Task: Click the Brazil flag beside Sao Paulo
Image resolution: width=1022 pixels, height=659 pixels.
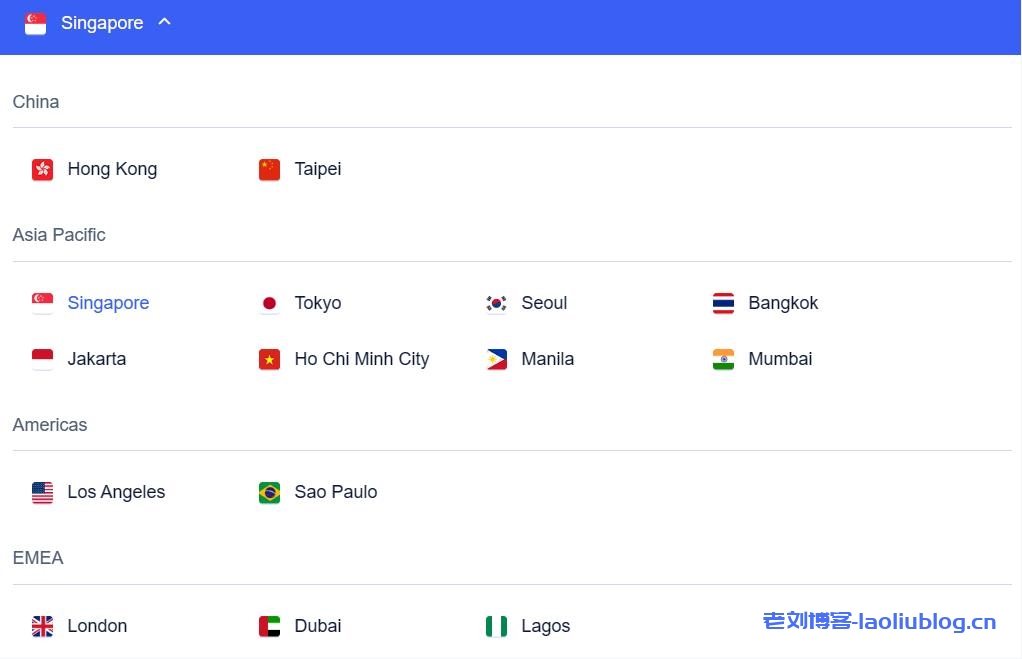Action: (269, 492)
